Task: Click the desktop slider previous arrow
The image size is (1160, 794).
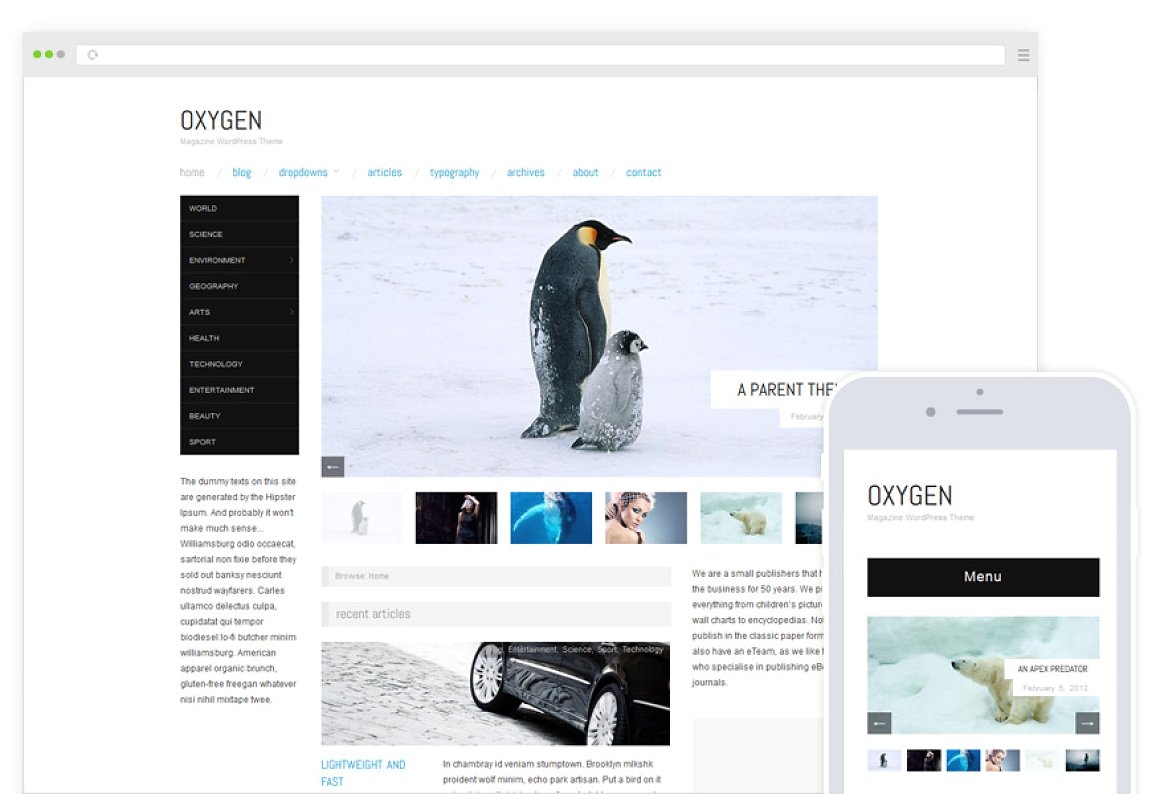Action: (x=333, y=466)
